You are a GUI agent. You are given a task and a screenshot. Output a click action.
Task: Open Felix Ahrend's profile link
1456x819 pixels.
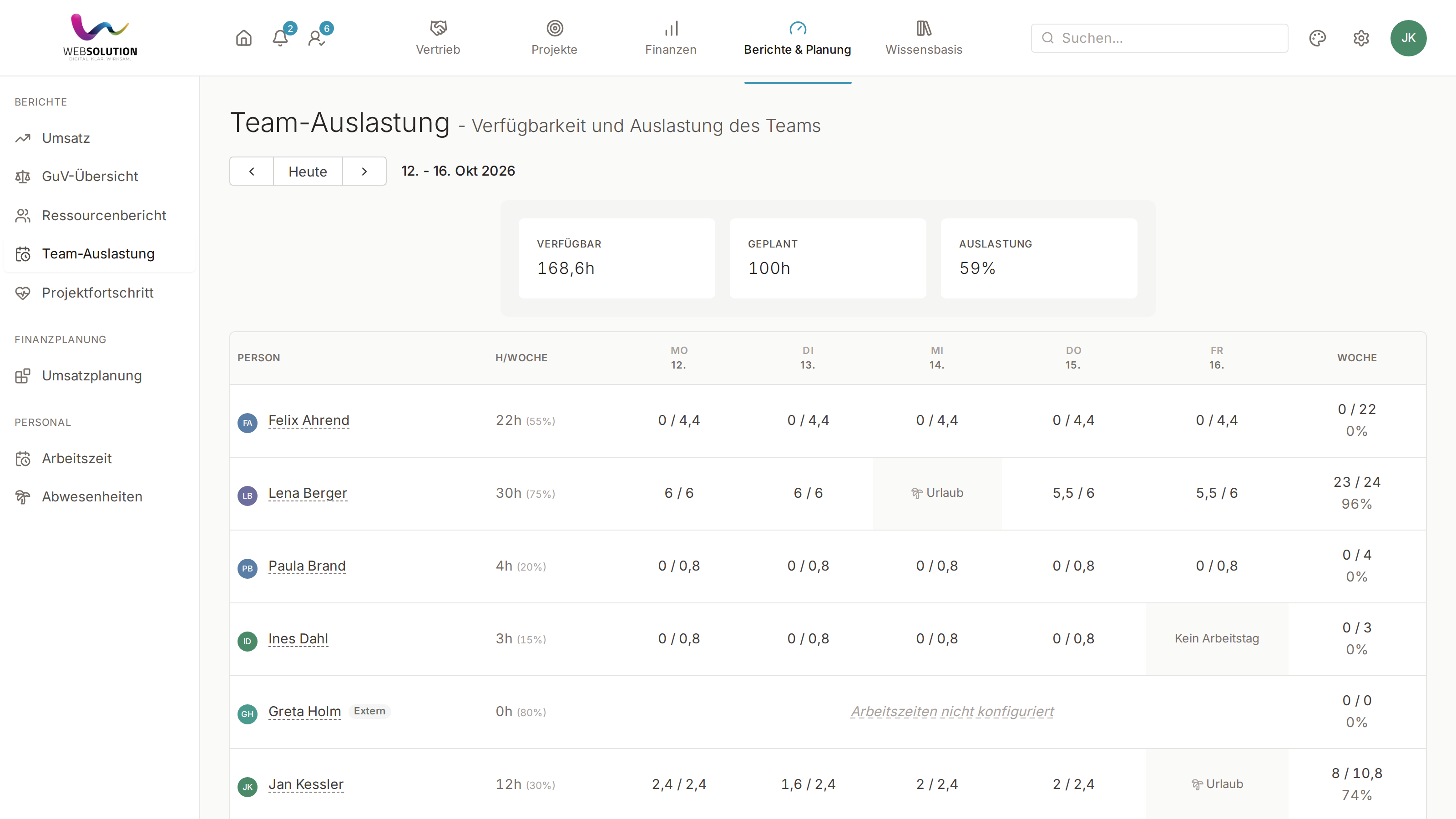coord(308,420)
